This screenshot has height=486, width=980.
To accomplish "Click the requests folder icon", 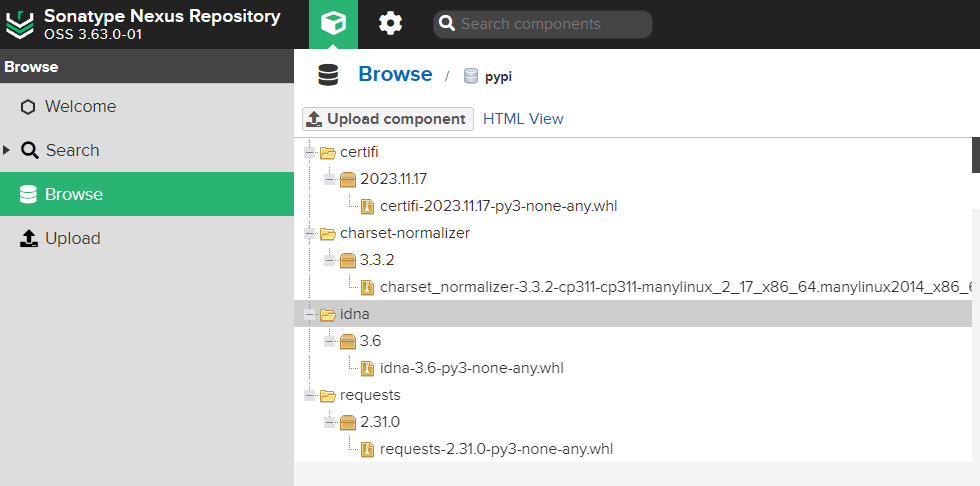I will tap(328, 395).
